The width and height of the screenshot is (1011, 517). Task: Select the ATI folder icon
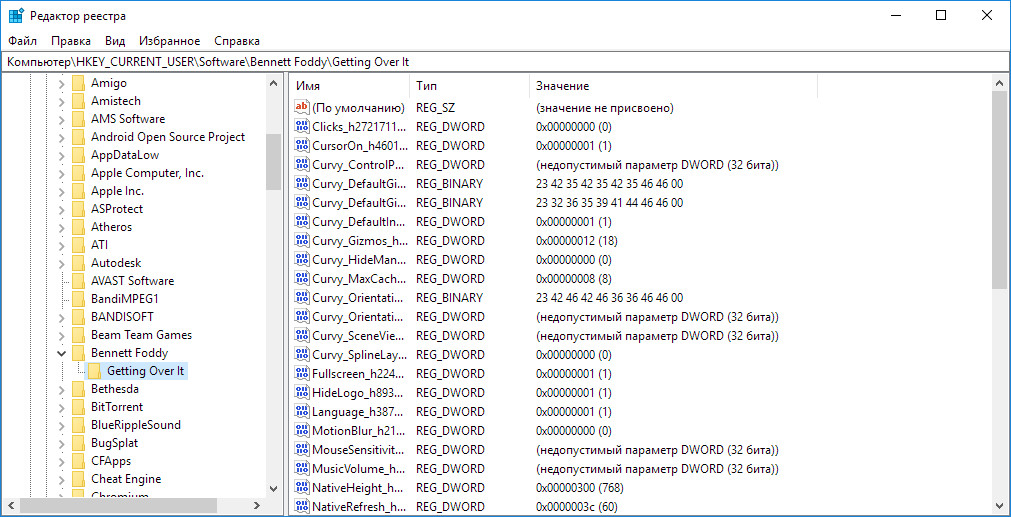tap(79, 245)
